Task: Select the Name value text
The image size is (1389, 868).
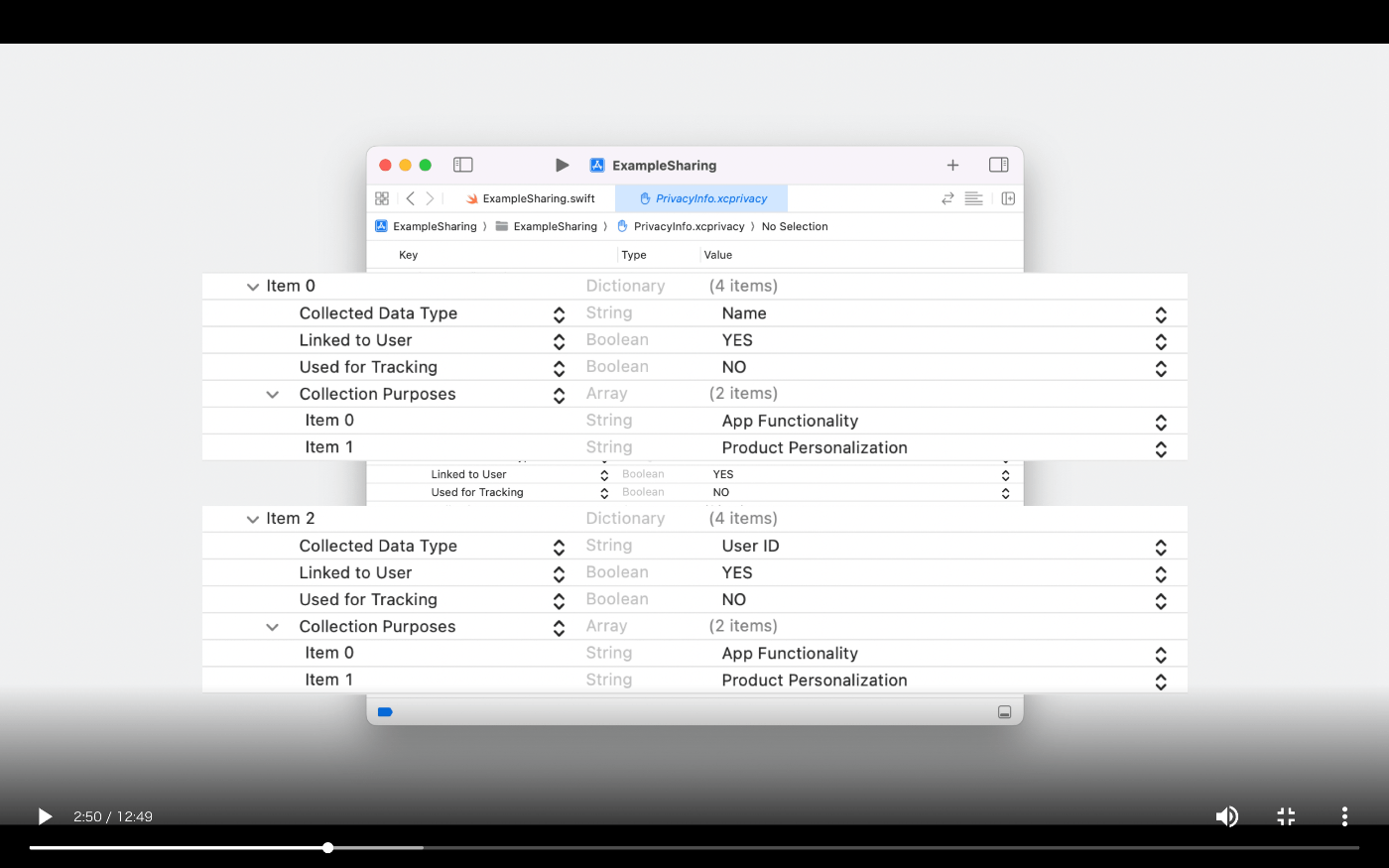Action: click(744, 313)
